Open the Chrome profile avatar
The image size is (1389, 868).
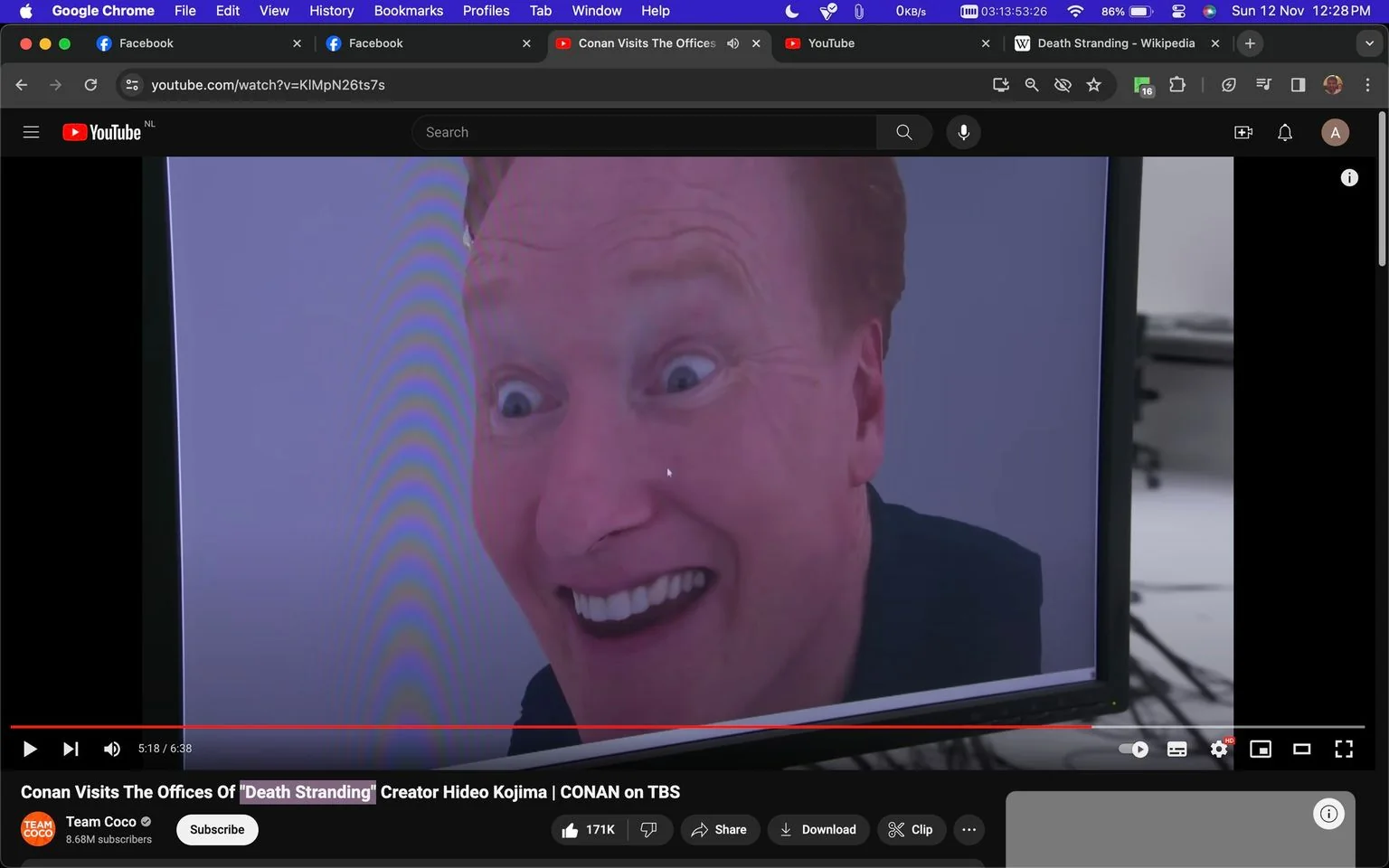pos(1333,85)
